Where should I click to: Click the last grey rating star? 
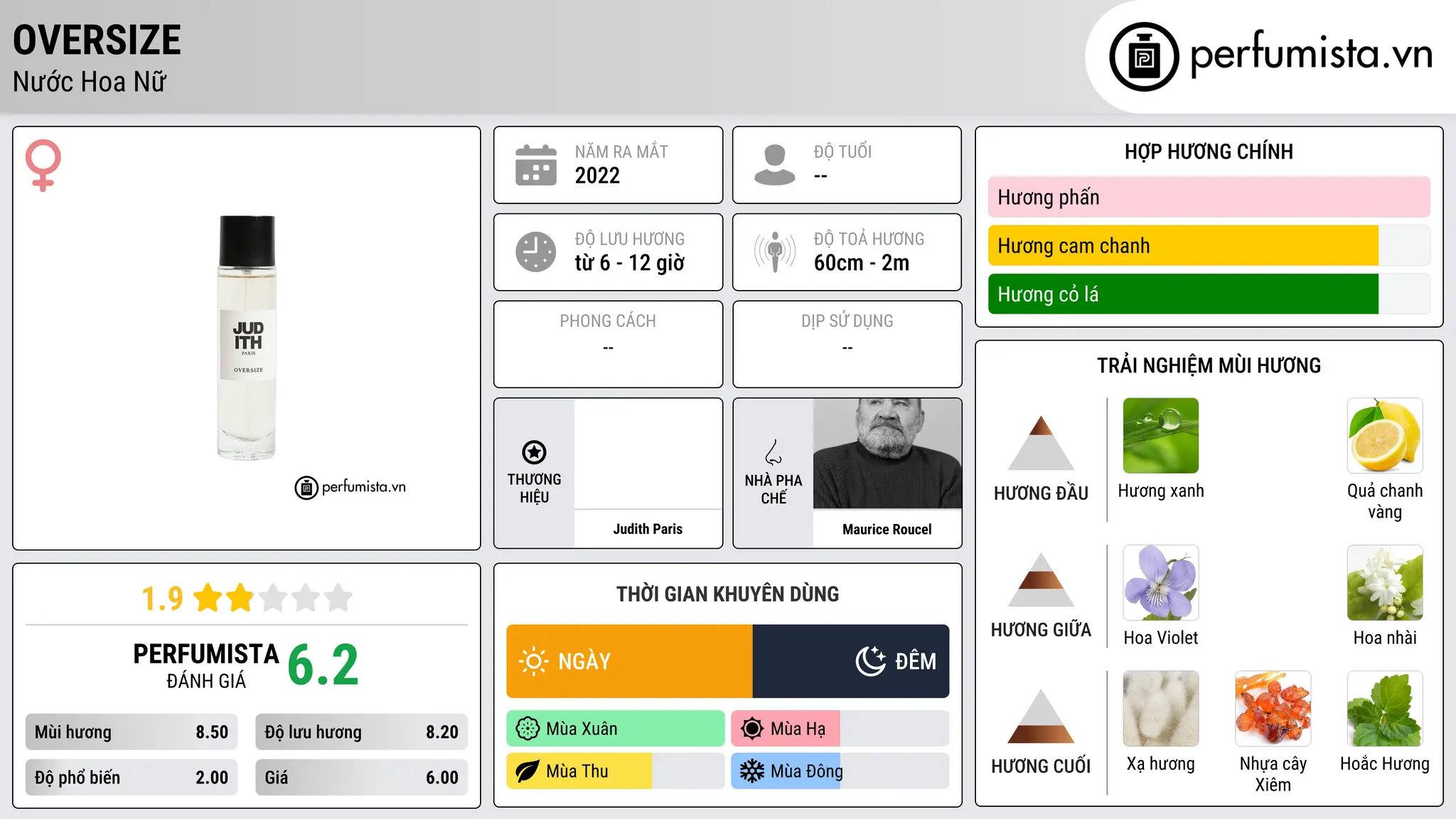(x=338, y=598)
